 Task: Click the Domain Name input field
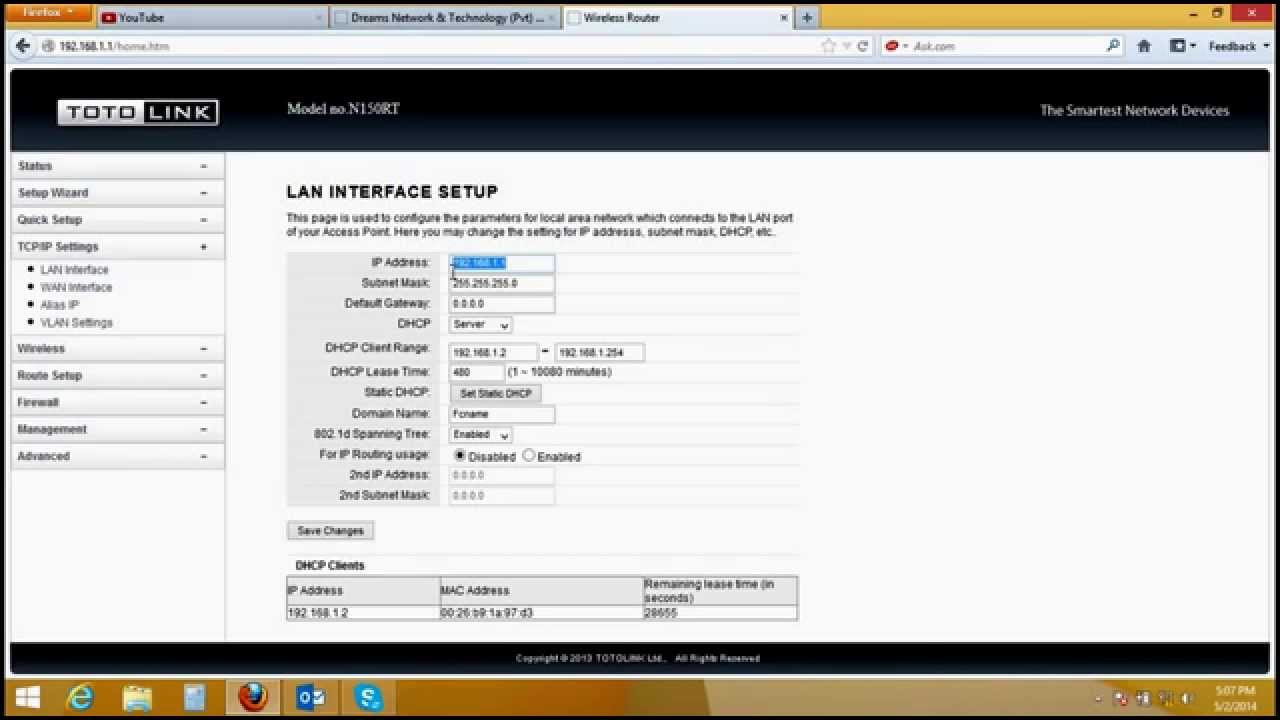point(502,414)
